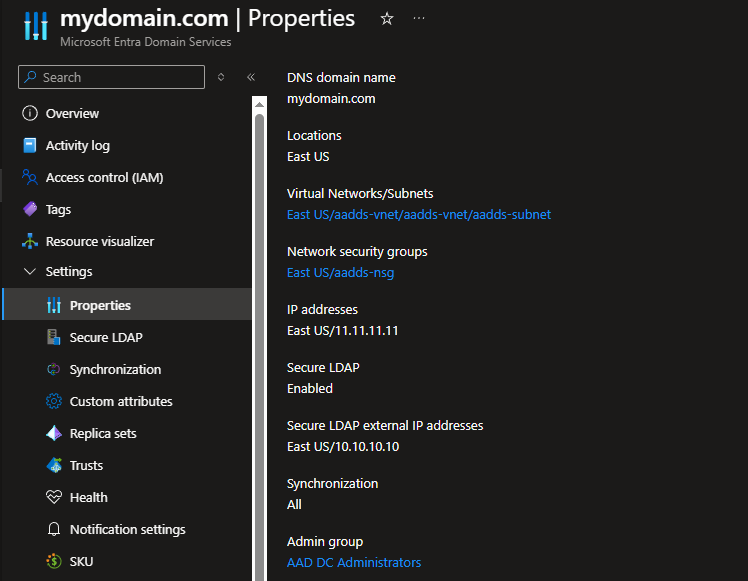Open the AAD DC Administrators link
The image size is (748, 581).
(x=354, y=563)
